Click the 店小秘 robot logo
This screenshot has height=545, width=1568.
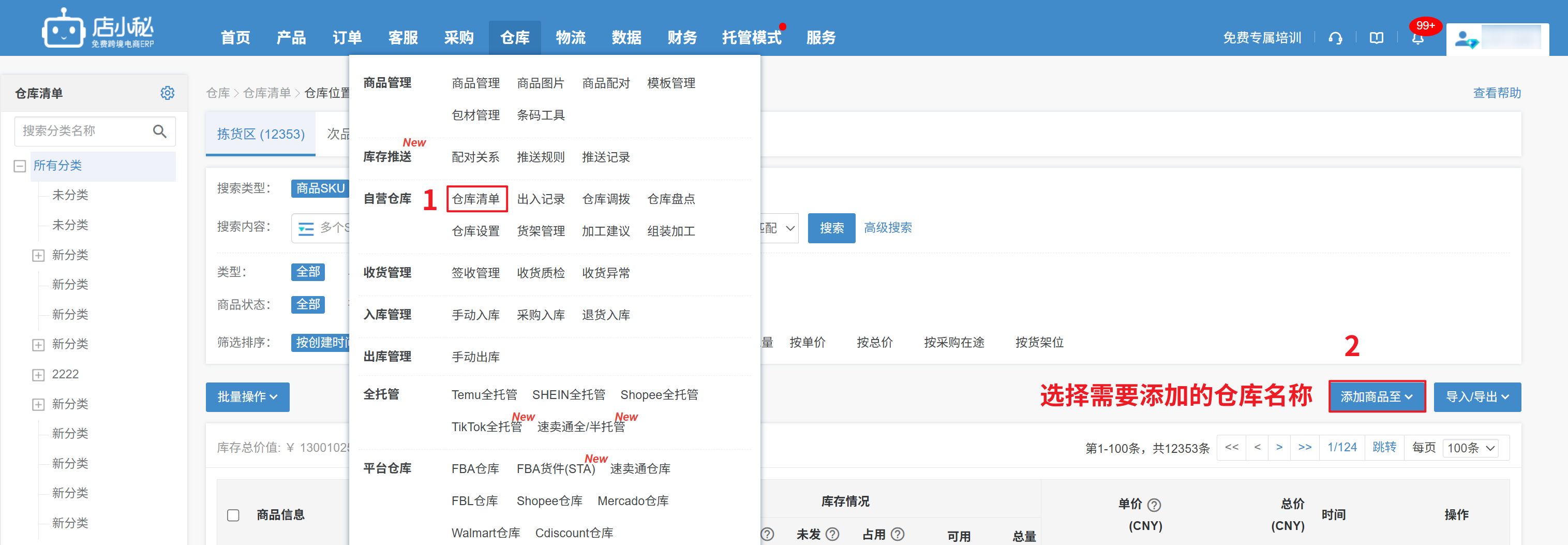point(63,28)
